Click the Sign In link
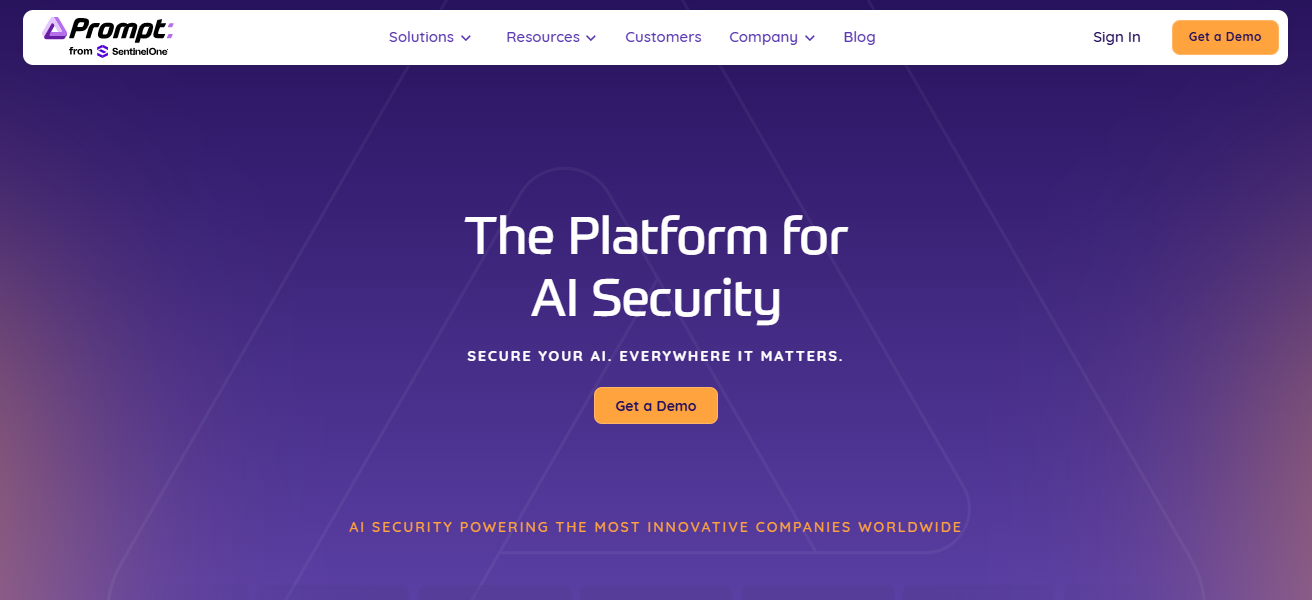1312x600 pixels. click(1116, 37)
